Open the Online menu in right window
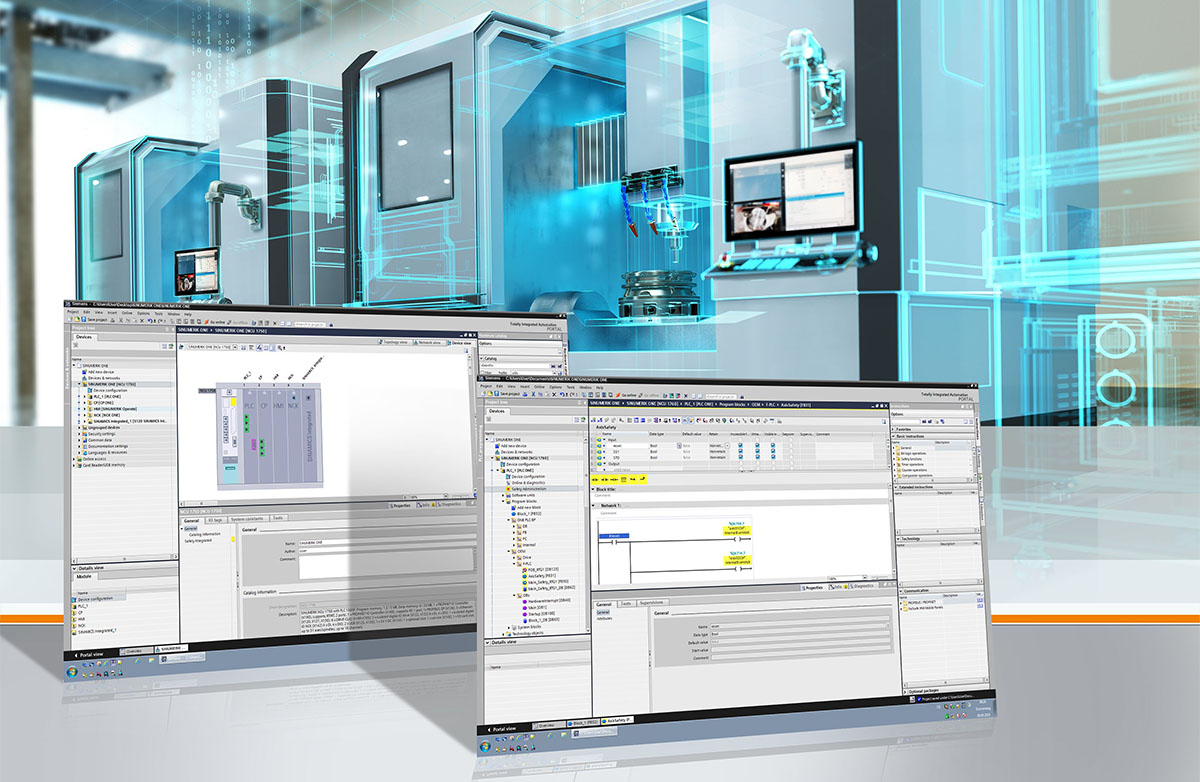The image size is (1200, 782). coord(541,386)
